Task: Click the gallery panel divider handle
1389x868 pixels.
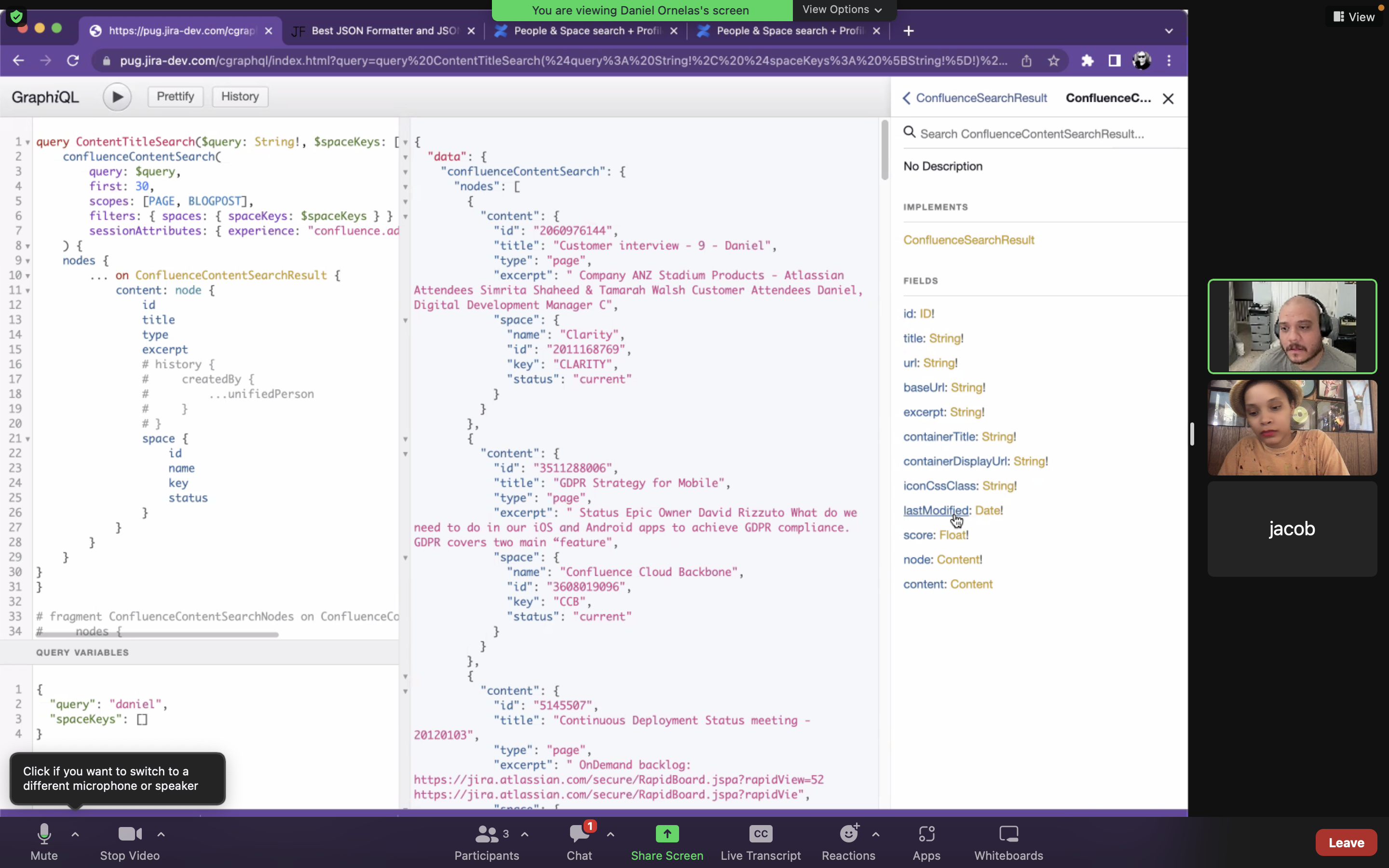Action: pyautogui.click(x=1192, y=434)
